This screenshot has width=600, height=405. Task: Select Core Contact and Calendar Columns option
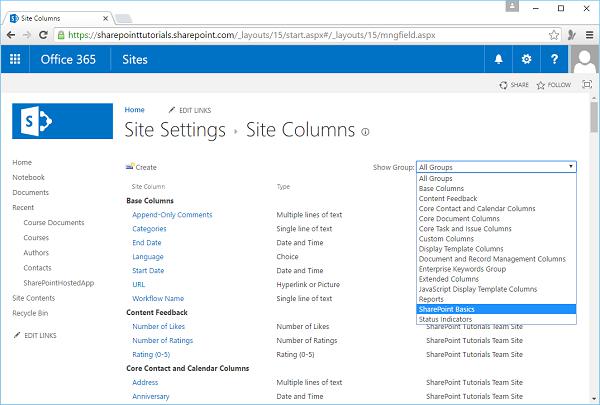[x=496, y=209]
